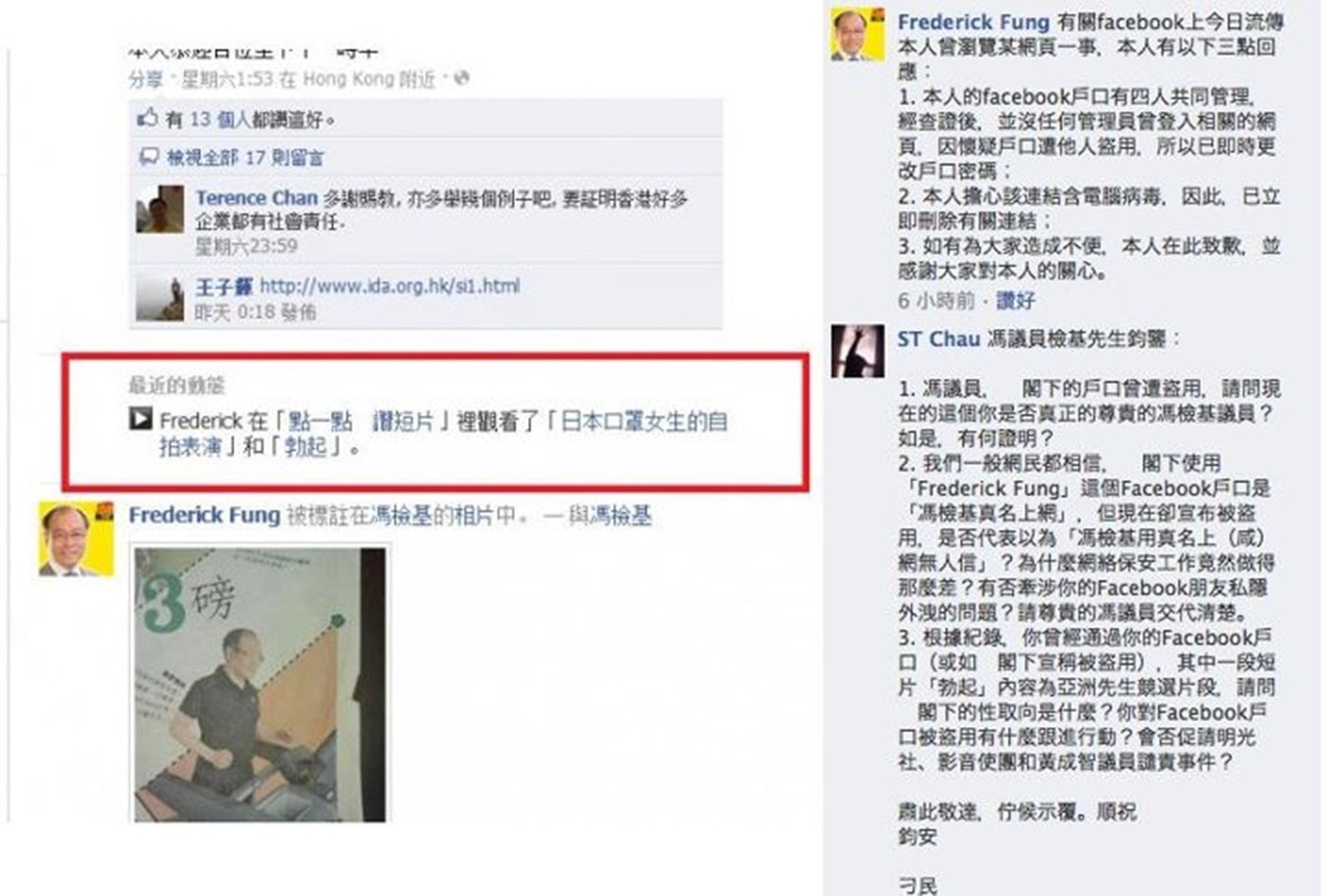Image resolution: width=1328 pixels, height=896 pixels.
Task: Open ST Chau's dark profile picture
Action: (857, 351)
